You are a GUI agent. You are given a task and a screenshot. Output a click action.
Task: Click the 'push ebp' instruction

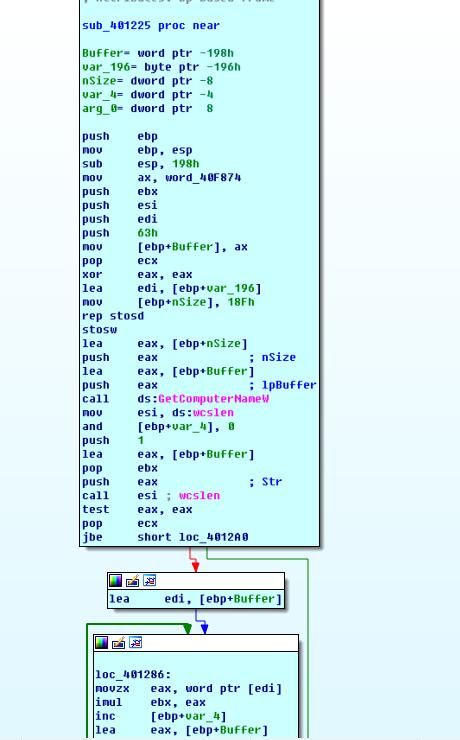pos(120,136)
